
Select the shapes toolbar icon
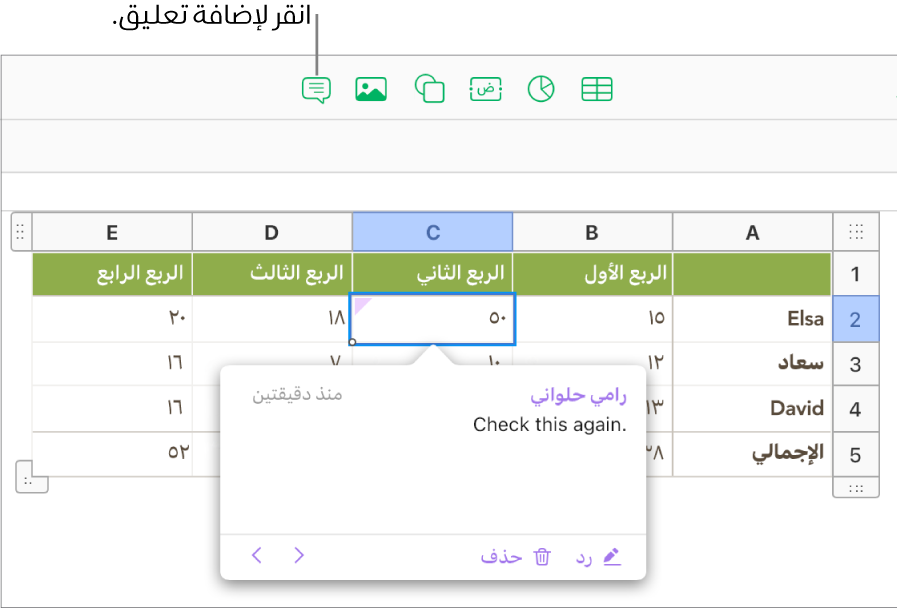coord(428,88)
